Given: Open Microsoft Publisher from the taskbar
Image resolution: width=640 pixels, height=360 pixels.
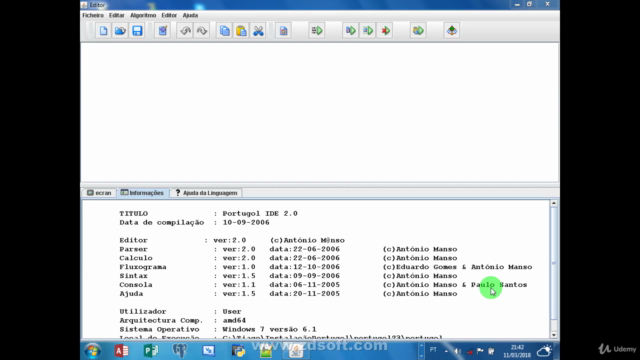Looking at the screenshot, I should pos(151,351).
